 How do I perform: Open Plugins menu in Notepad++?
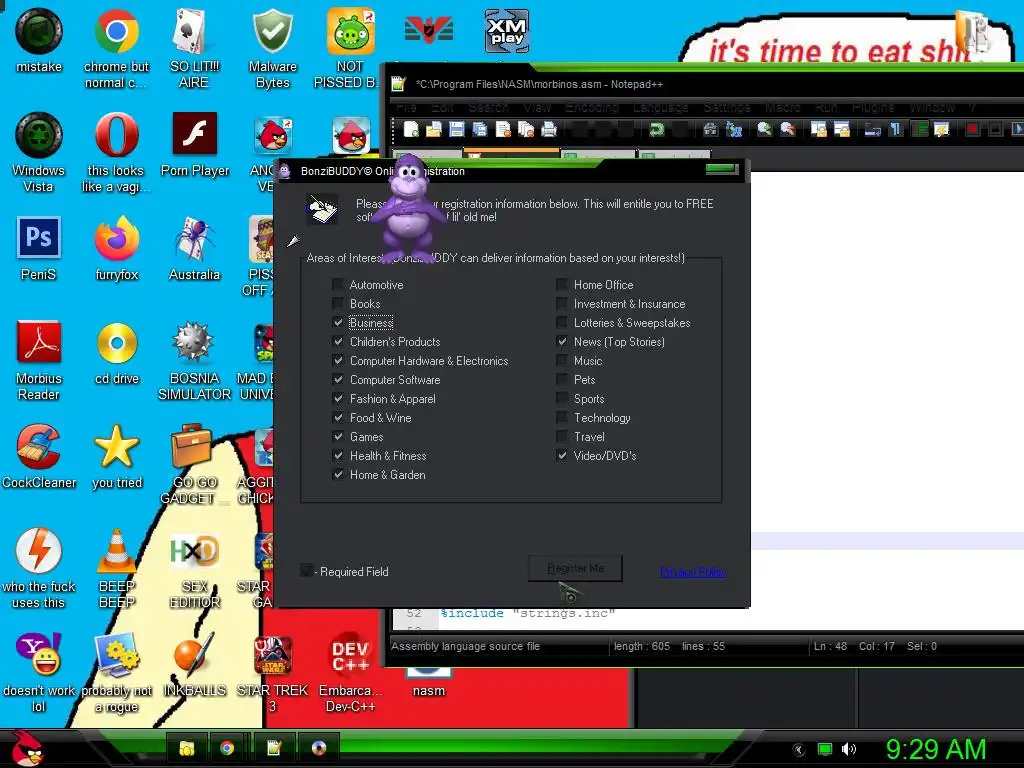873,107
